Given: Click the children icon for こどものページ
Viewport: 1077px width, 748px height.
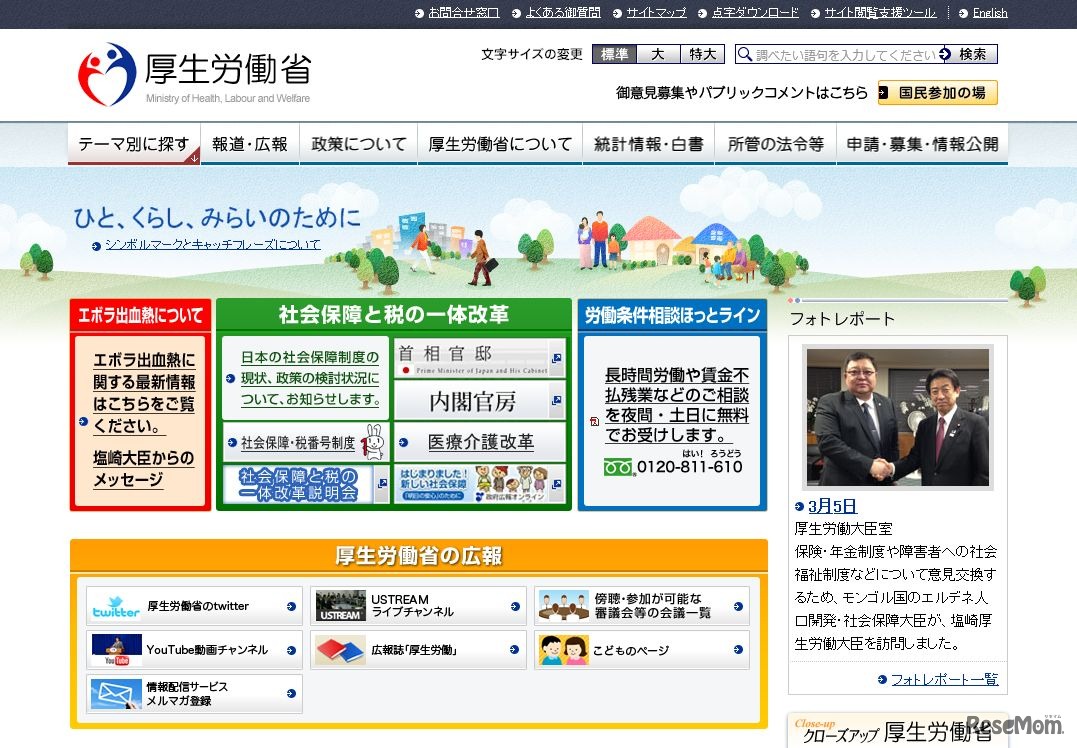Looking at the screenshot, I should (x=562, y=650).
